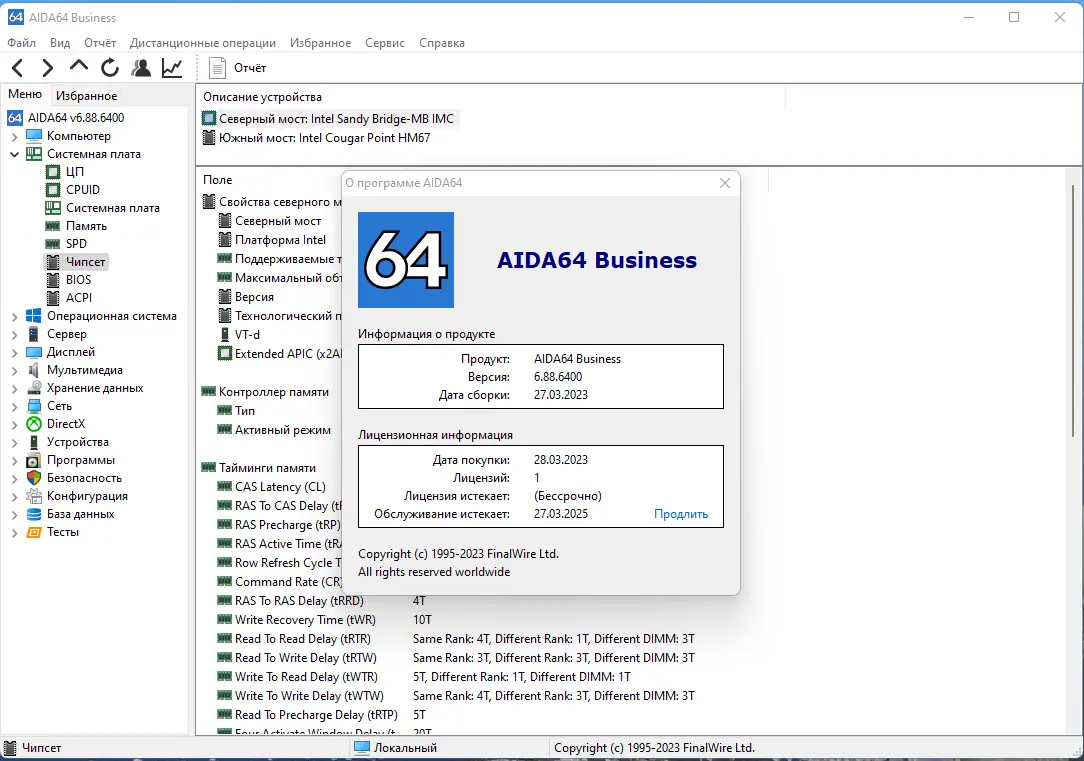This screenshot has width=1084, height=761.
Task: Expand the Операционная система node
Action: click(x=15, y=316)
